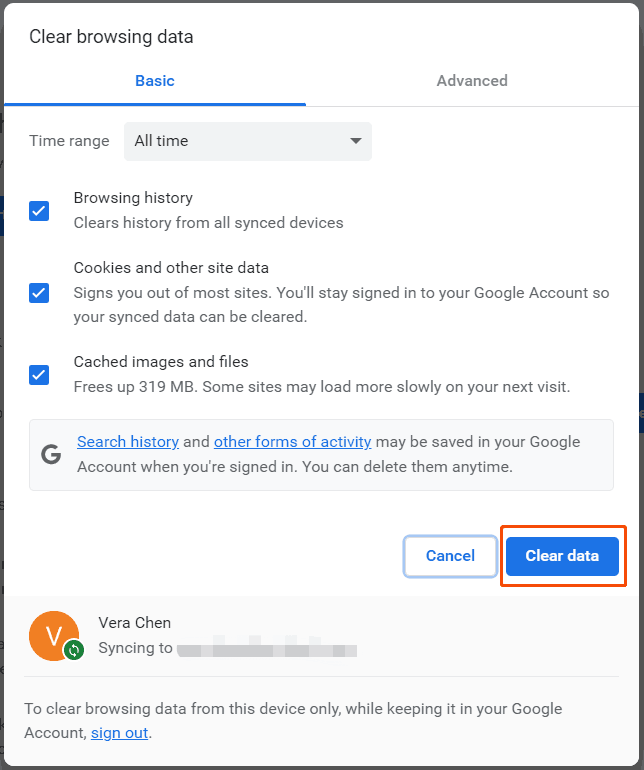The width and height of the screenshot is (644, 770).
Task: Click the sign out link
Action: coord(119,733)
